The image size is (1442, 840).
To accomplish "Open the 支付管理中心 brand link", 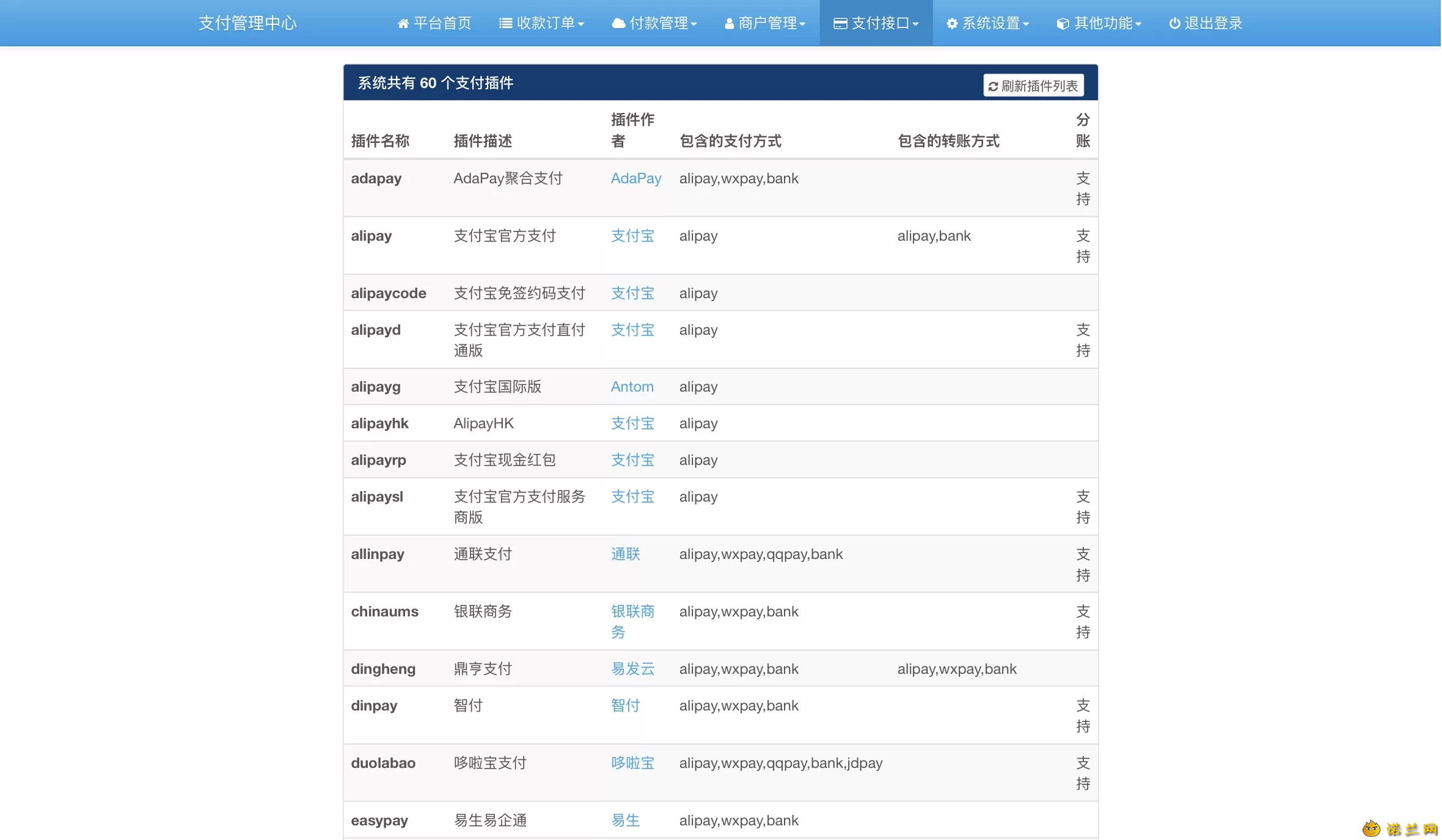I will [x=247, y=23].
